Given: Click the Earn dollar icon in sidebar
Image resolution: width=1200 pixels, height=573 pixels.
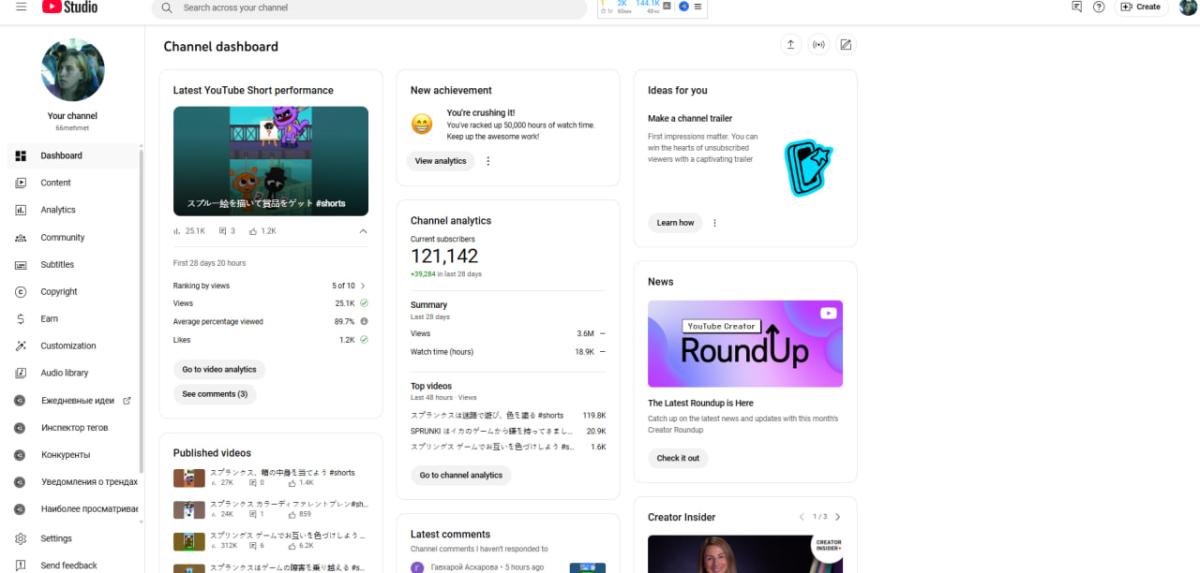Looking at the screenshot, I should (20, 319).
